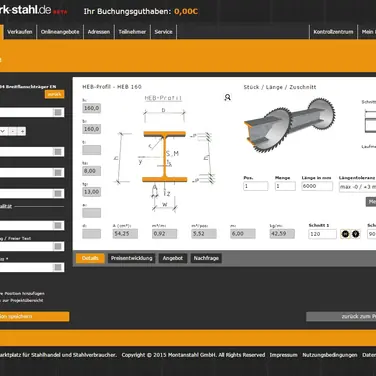376x376 pixels.
Task: Open the Adressen menu
Action: pos(99,32)
